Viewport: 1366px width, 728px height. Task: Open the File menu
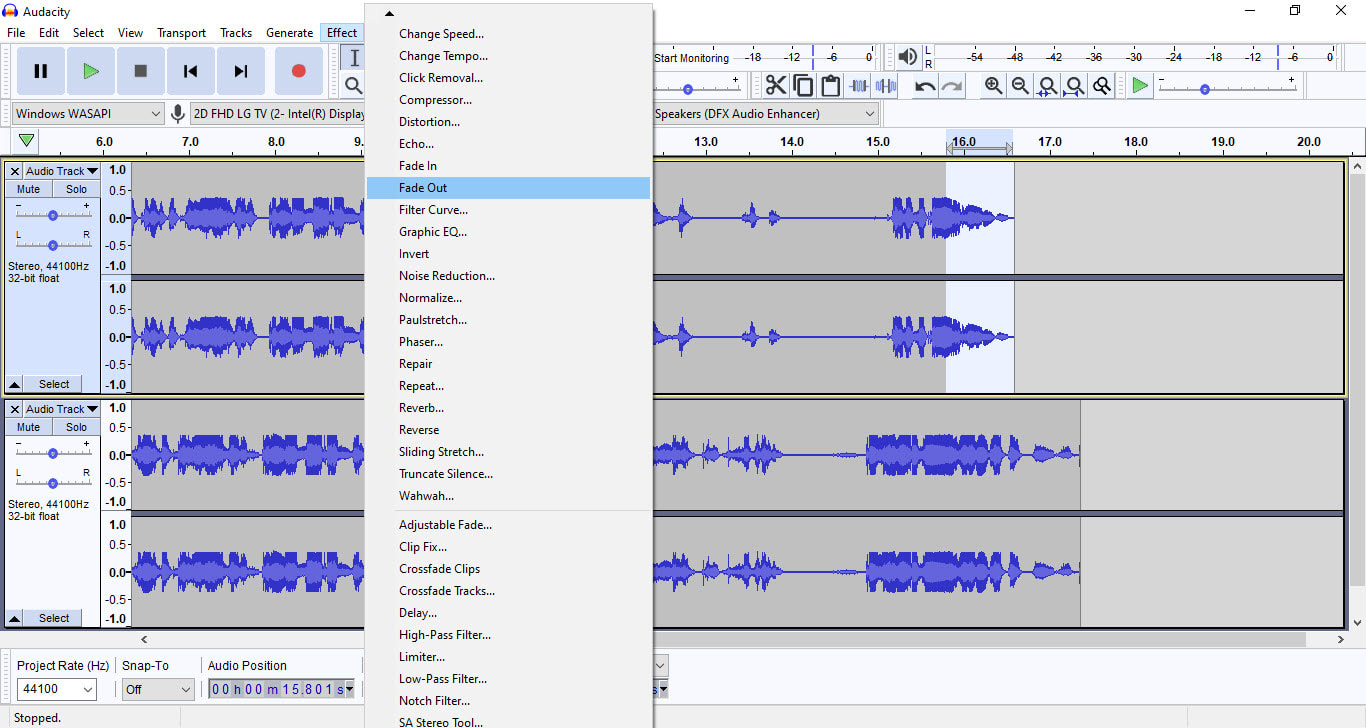[x=17, y=33]
